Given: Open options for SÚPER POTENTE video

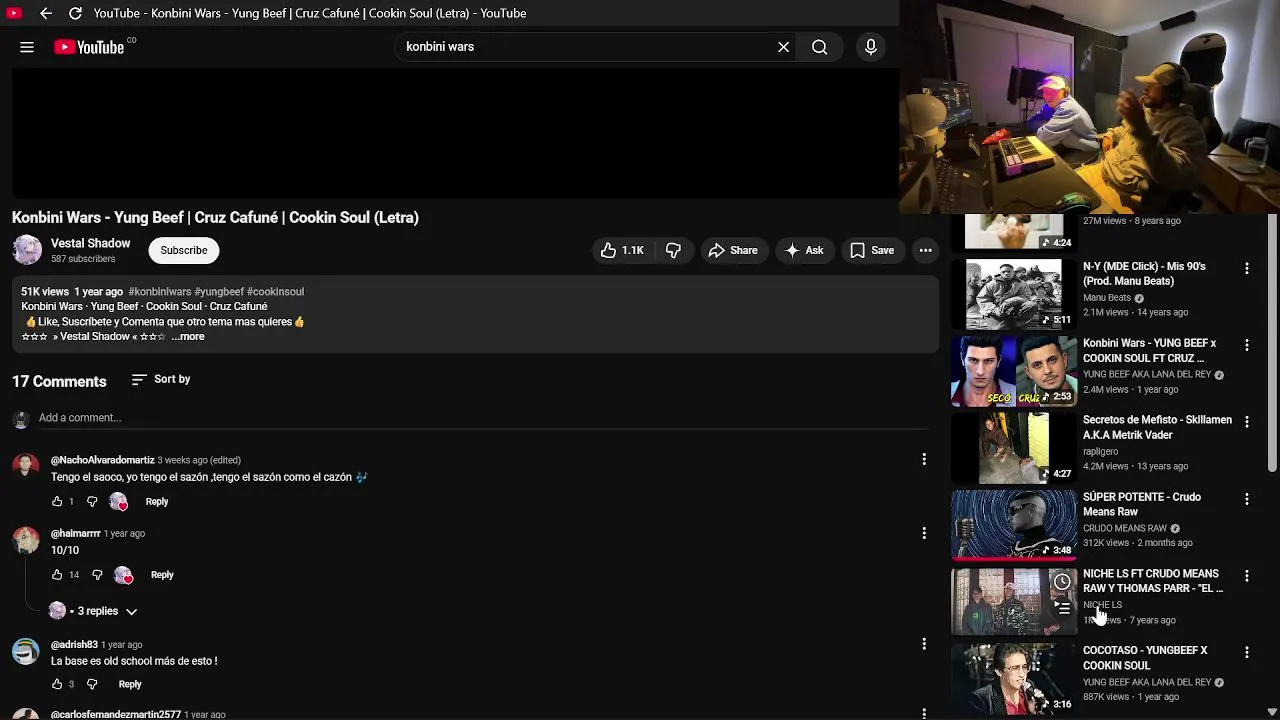Looking at the screenshot, I should [1247, 499].
